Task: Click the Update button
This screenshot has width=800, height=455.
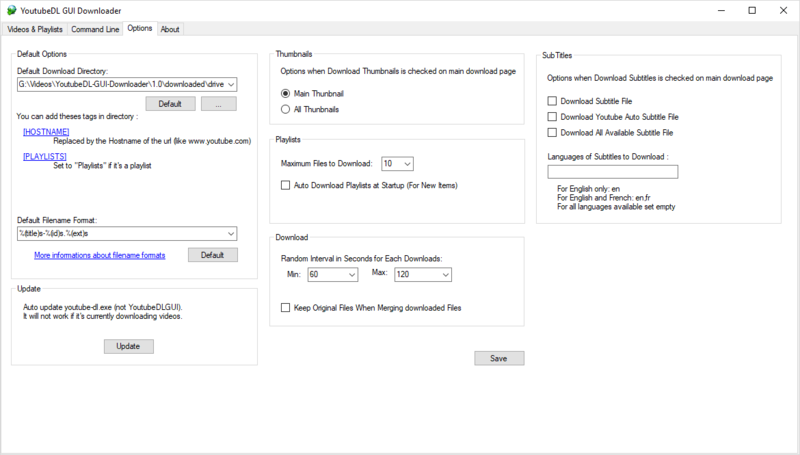Action: 129,346
